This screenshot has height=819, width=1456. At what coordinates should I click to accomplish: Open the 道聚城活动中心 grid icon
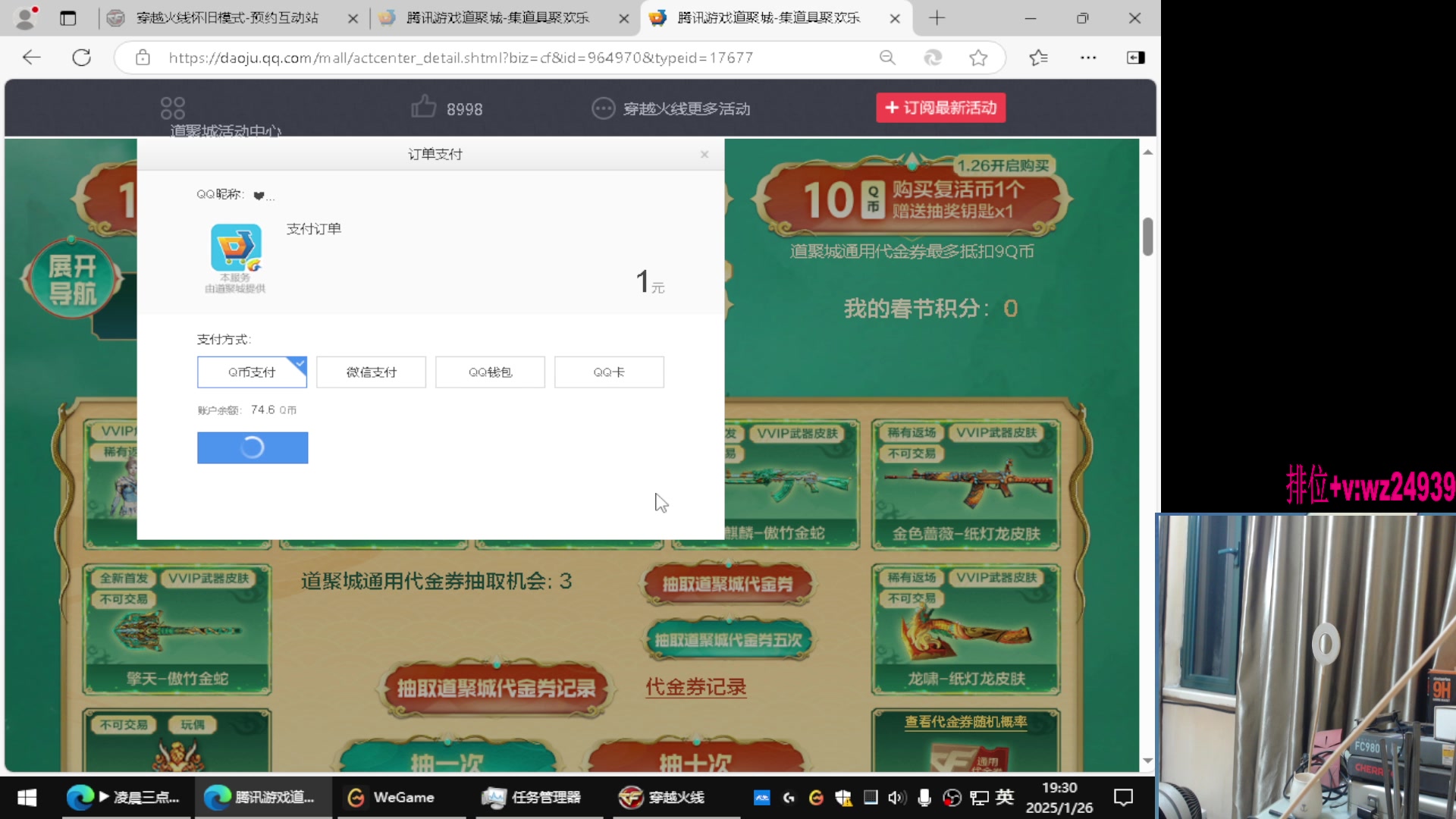[x=173, y=108]
